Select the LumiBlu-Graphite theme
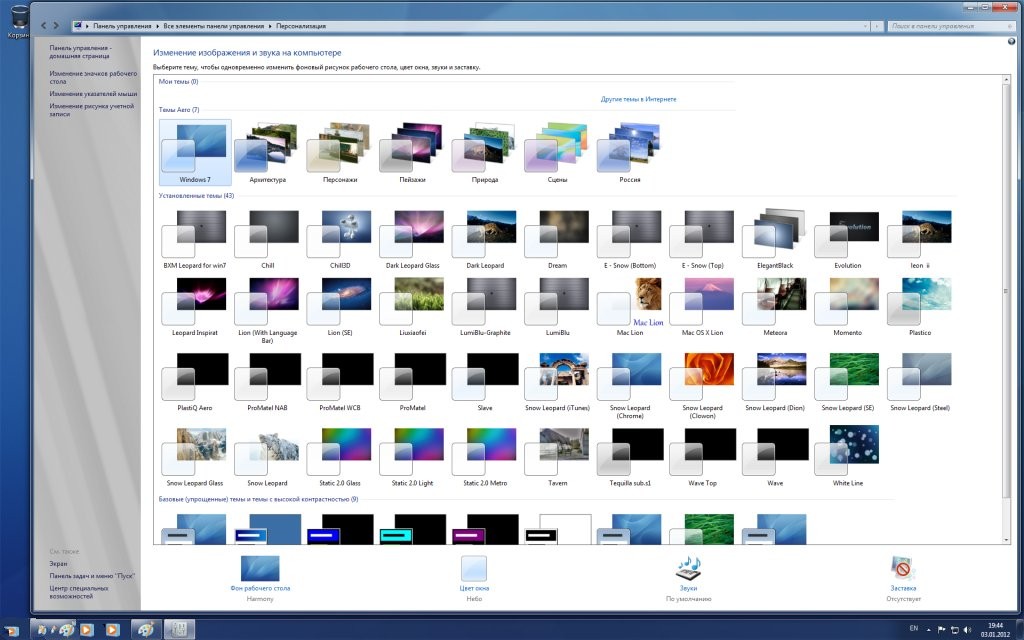 click(x=485, y=306)
